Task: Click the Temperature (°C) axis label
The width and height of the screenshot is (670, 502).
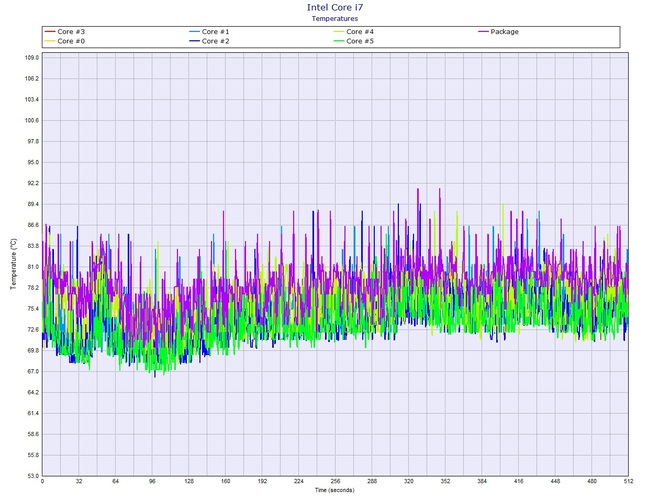Action: coord(13,264)
